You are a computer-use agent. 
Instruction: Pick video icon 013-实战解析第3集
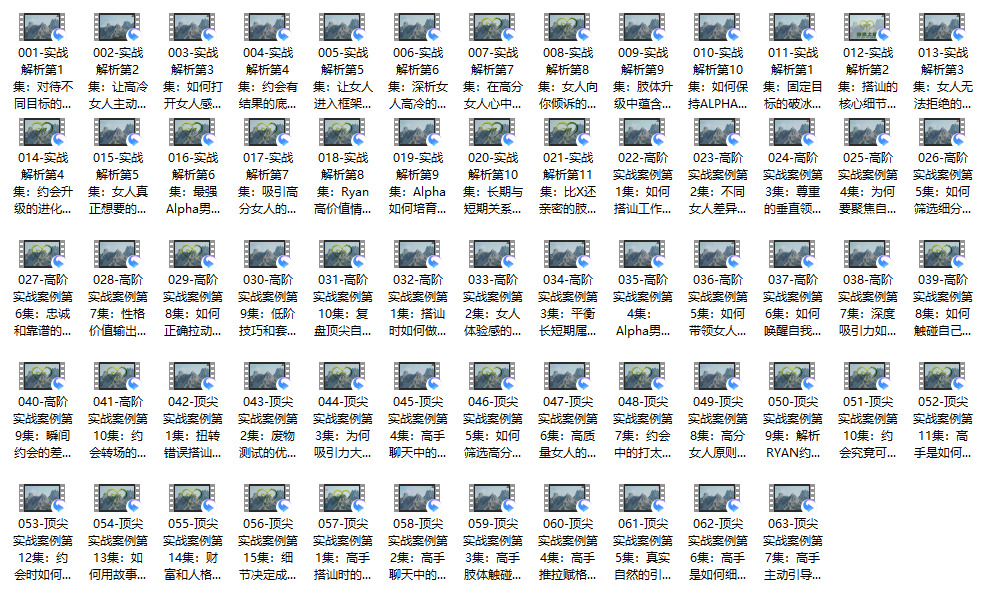pos(943,28)
